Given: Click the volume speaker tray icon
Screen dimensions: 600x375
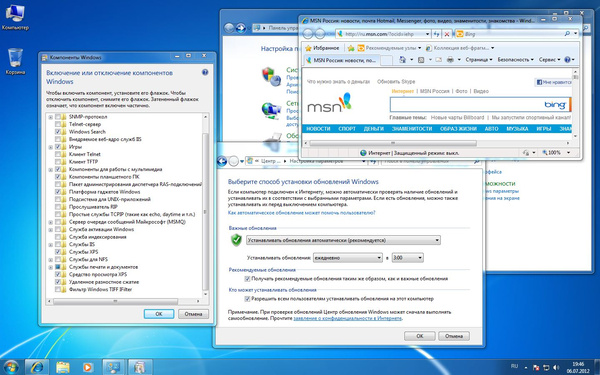Looking at the screenshot, I should (x=556, y=368).
